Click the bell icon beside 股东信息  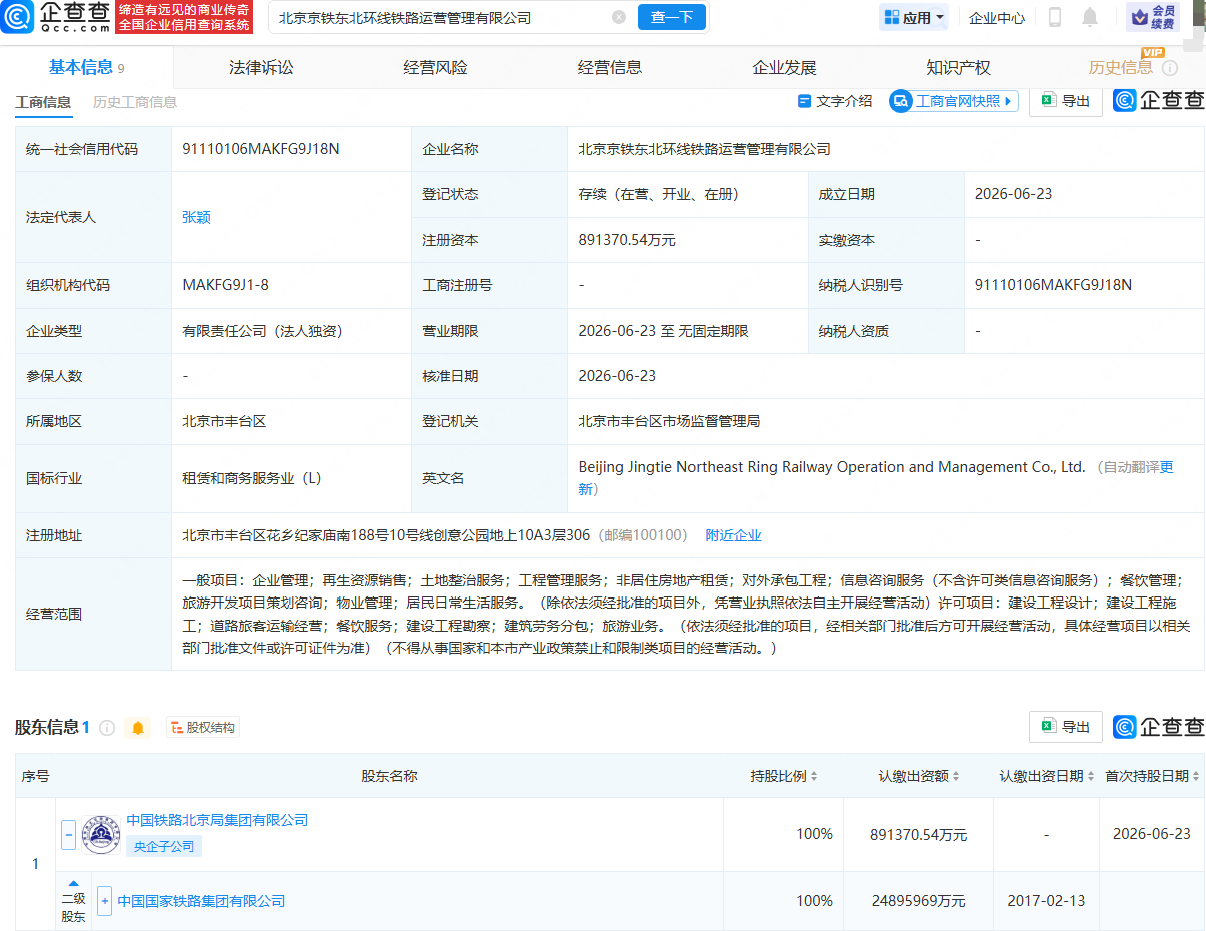point(138,728)
